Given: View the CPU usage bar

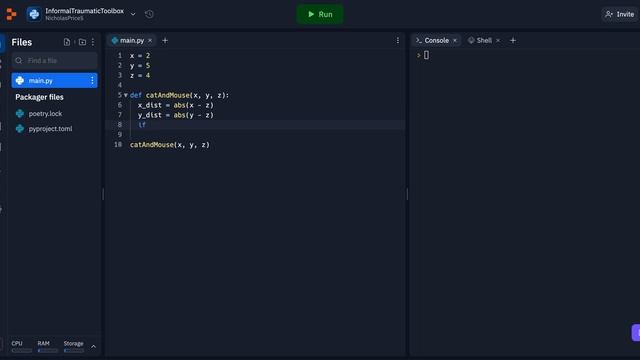Looking at the screenshot, I should pyautogui.click(x=22, y=351).
